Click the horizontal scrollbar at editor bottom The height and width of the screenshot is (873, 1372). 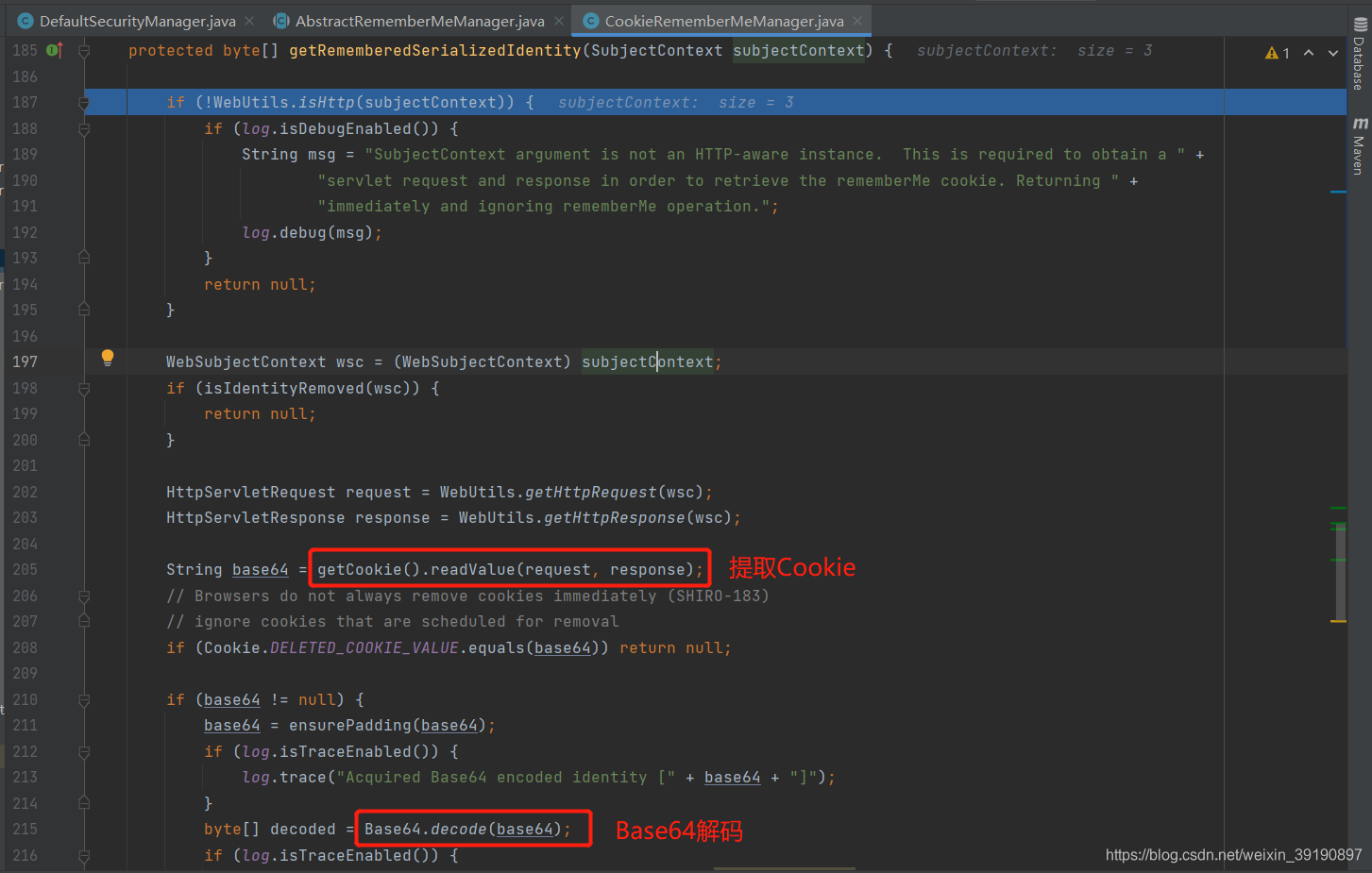click(x=785, y=869)
